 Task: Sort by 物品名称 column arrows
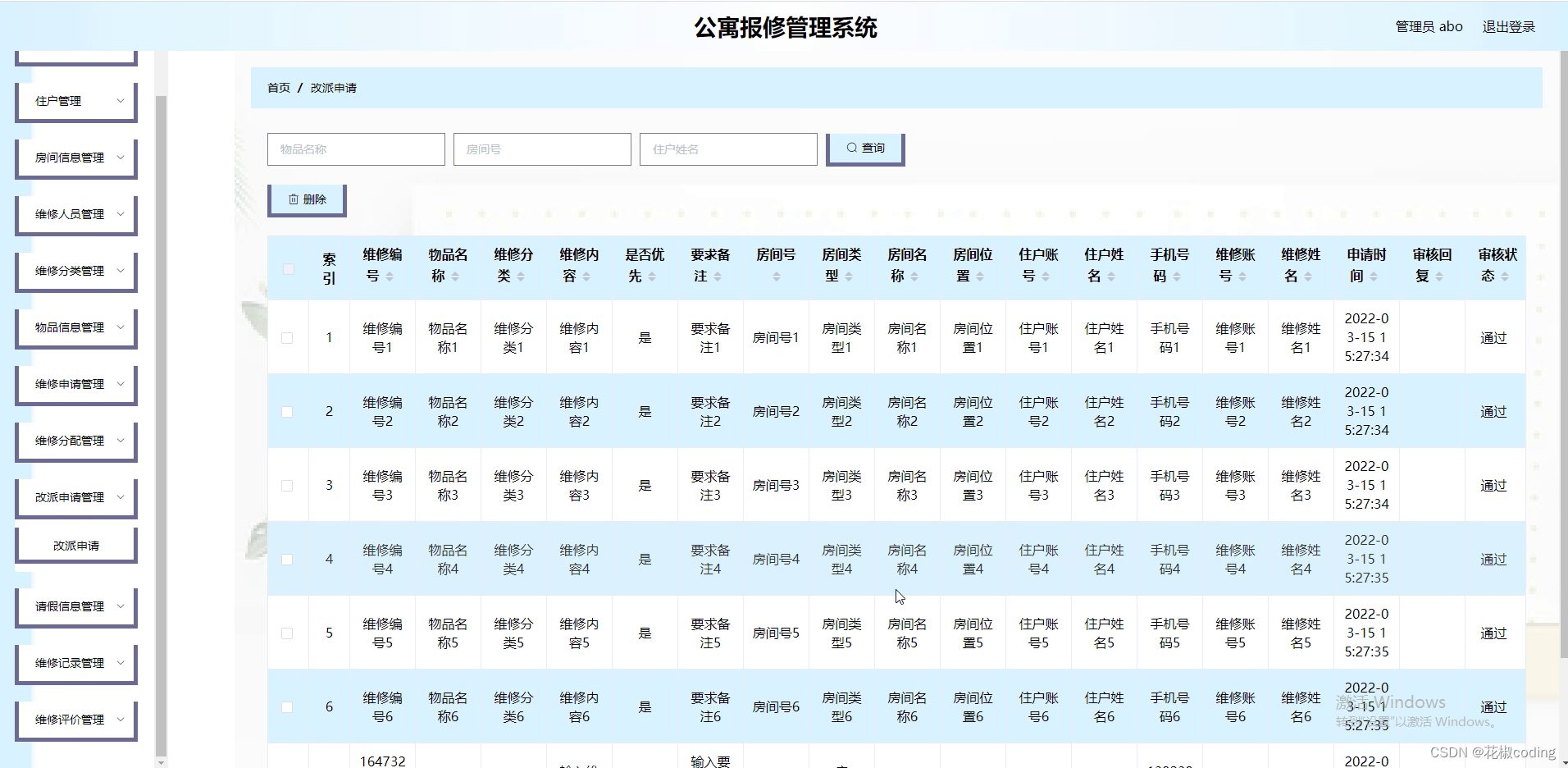pos(455,277)
